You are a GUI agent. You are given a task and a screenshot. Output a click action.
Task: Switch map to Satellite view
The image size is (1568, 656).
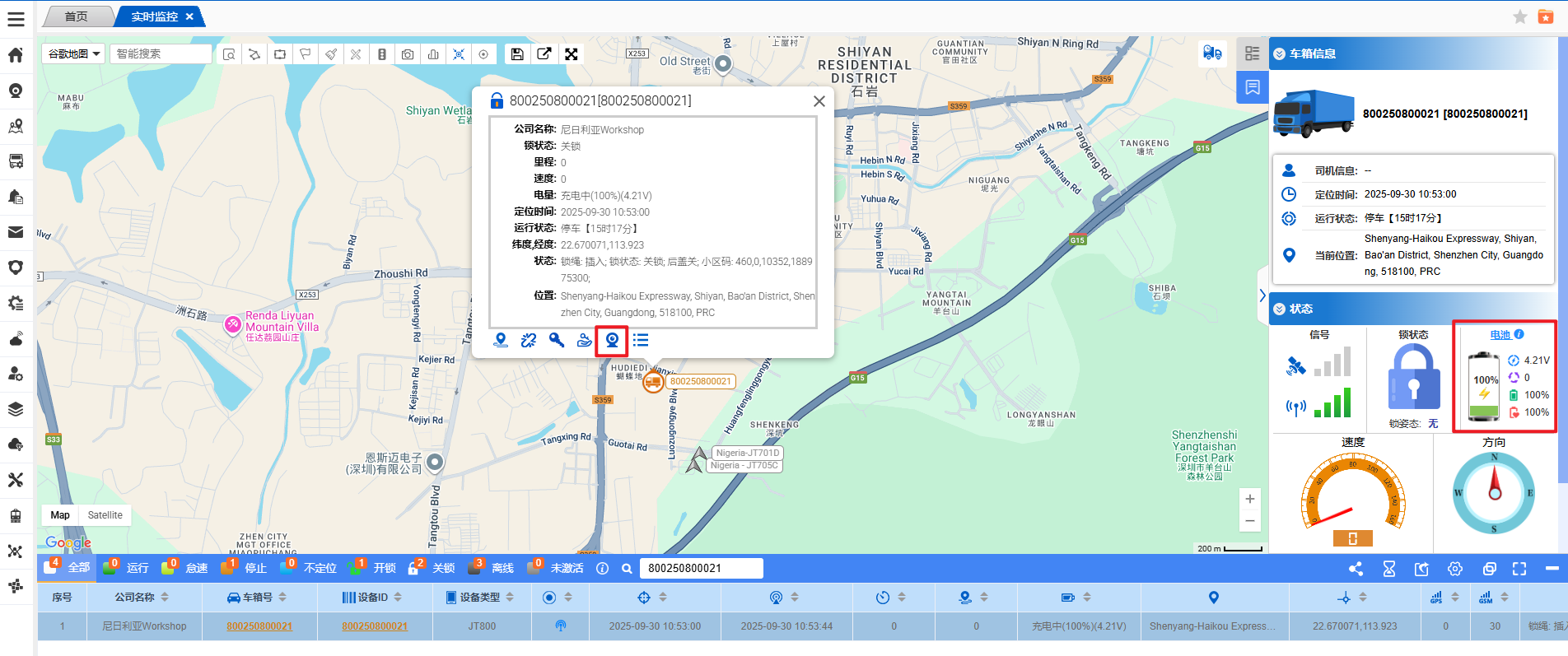[105, 515]
